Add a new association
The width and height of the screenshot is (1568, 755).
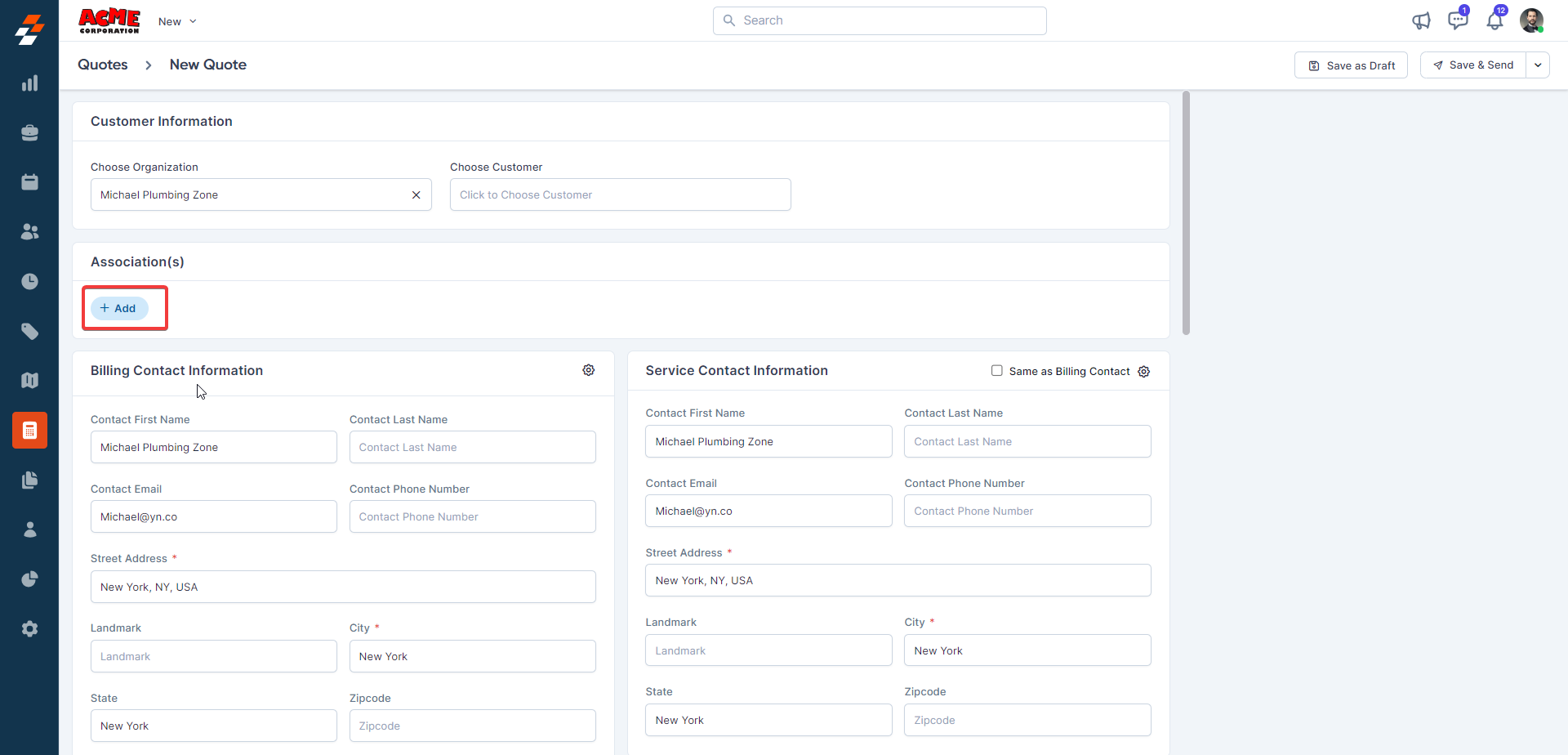point(119,308)
